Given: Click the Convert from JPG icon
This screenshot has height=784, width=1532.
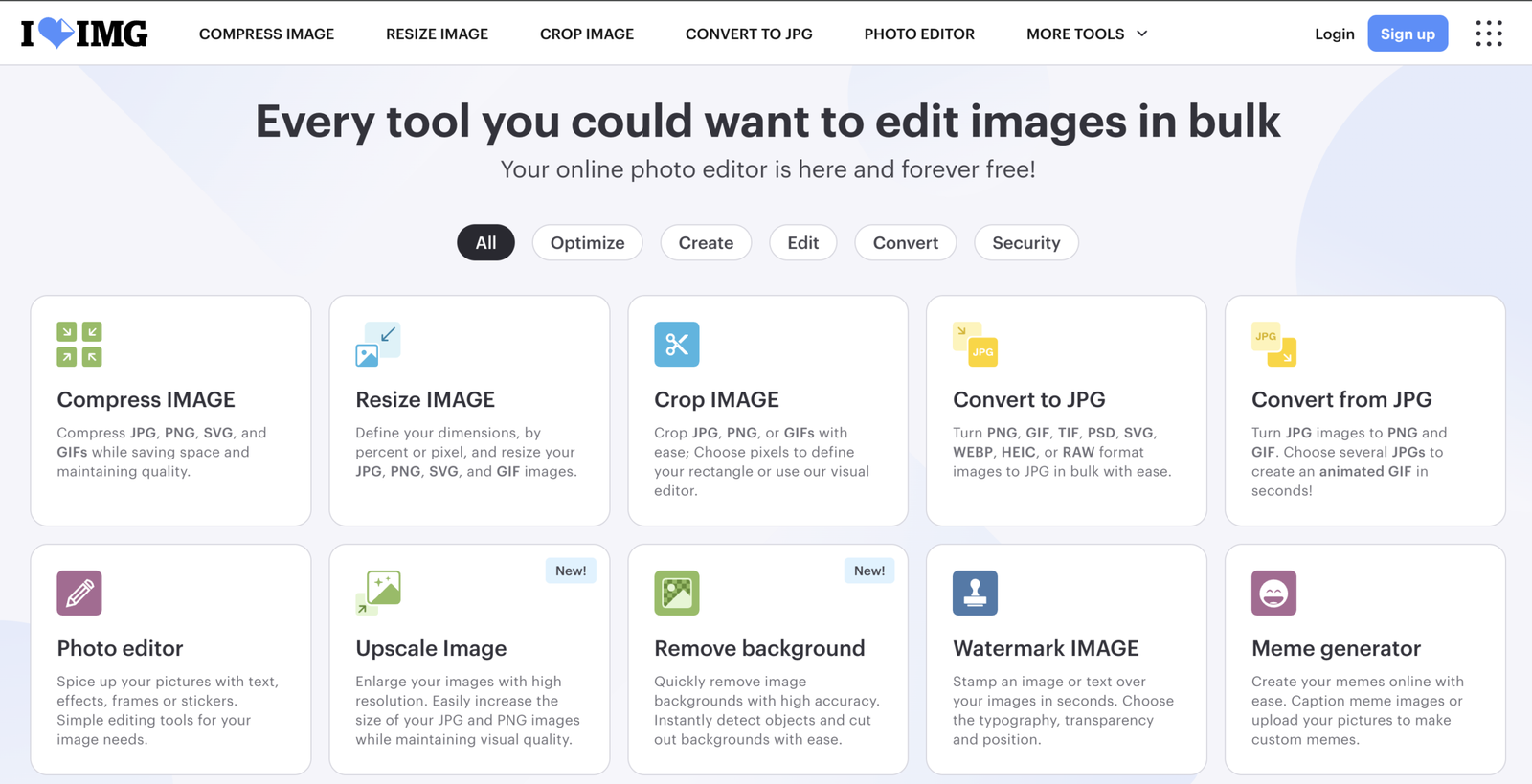Looking at the screenshot, I should (1274, 345).
